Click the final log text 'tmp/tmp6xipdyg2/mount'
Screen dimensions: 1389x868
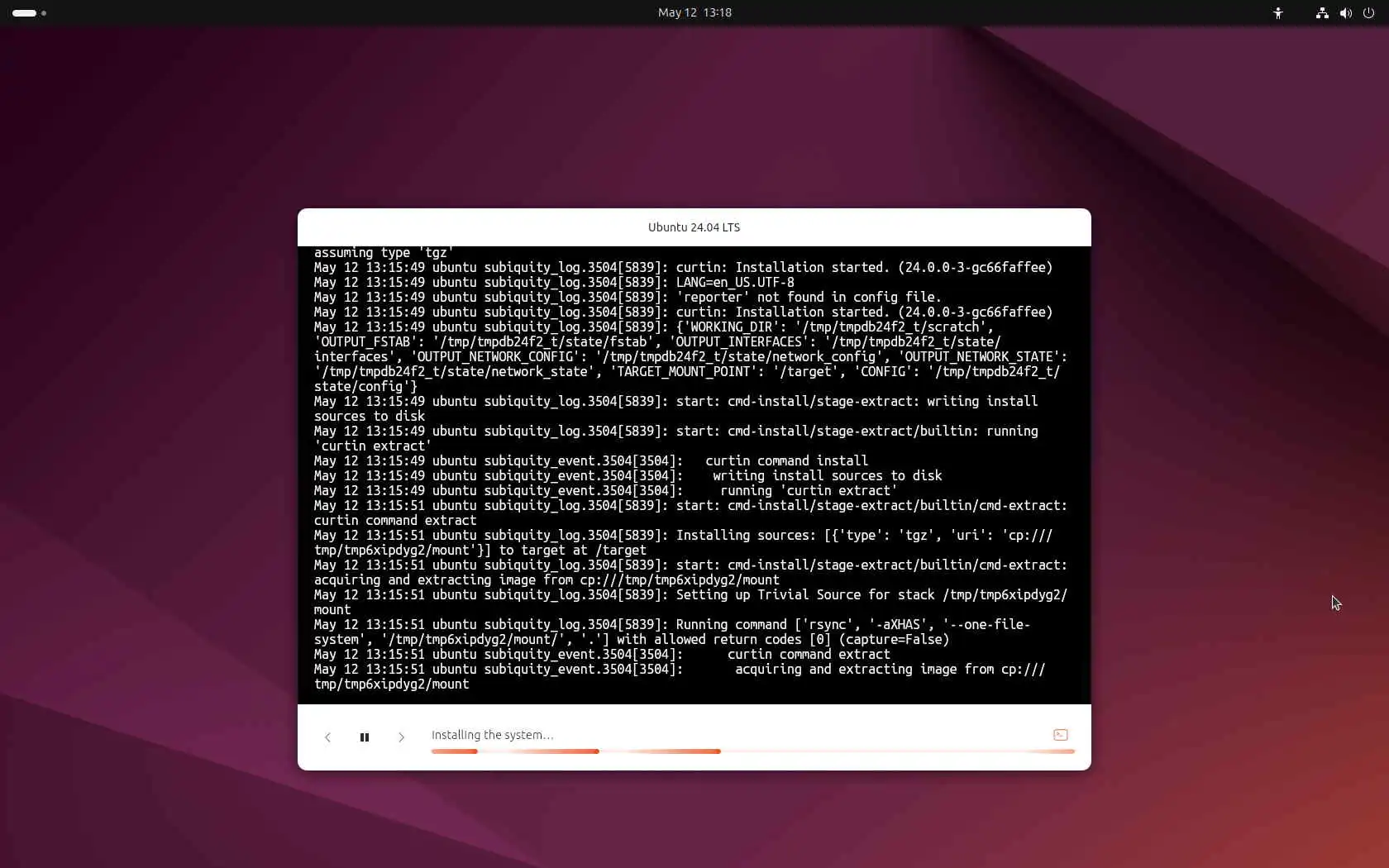click(391, 684)
